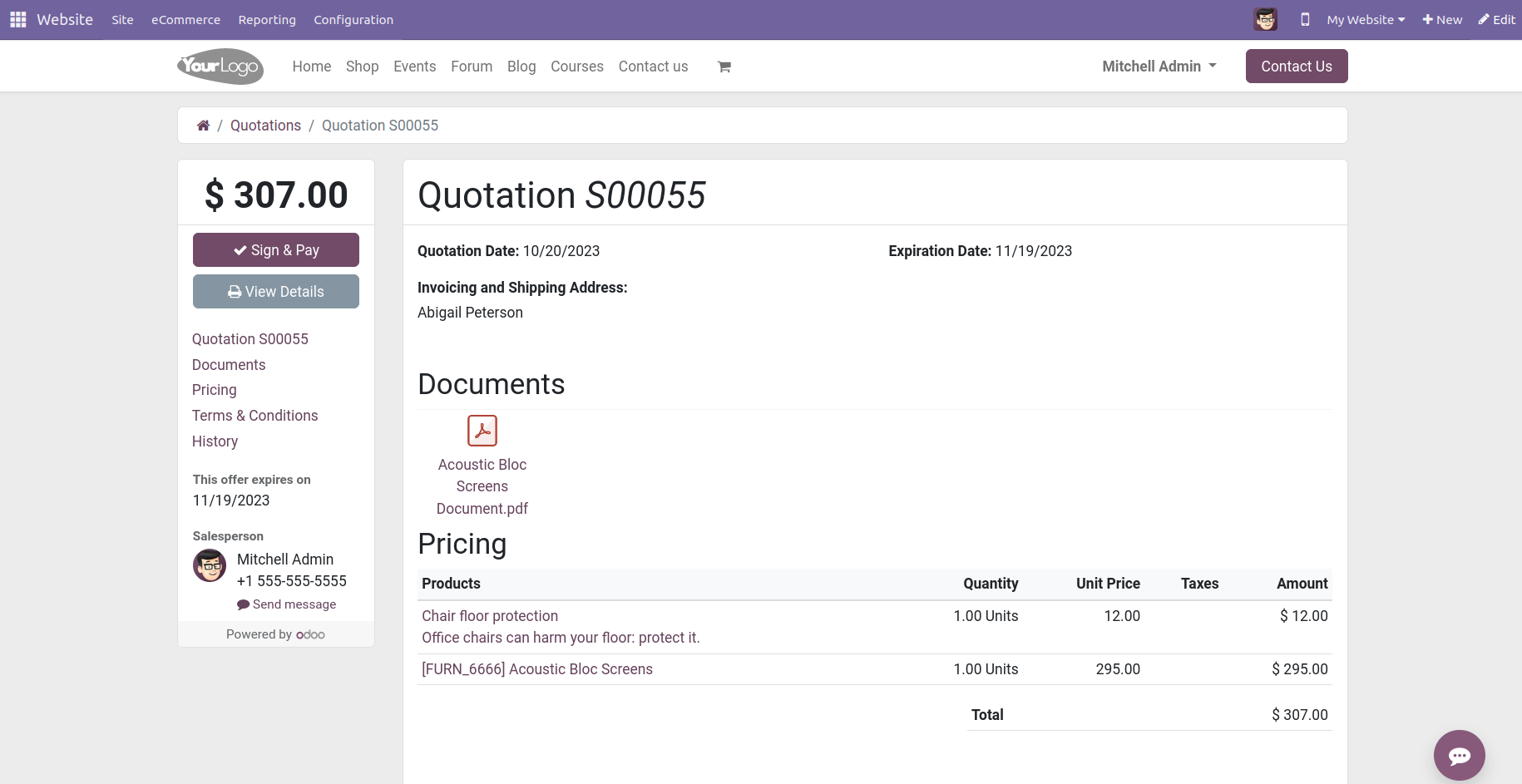Image resolution: width=1522 pixels, height=784 pixels.
Task: Open the New content menu
Action: pos(1442,19)
